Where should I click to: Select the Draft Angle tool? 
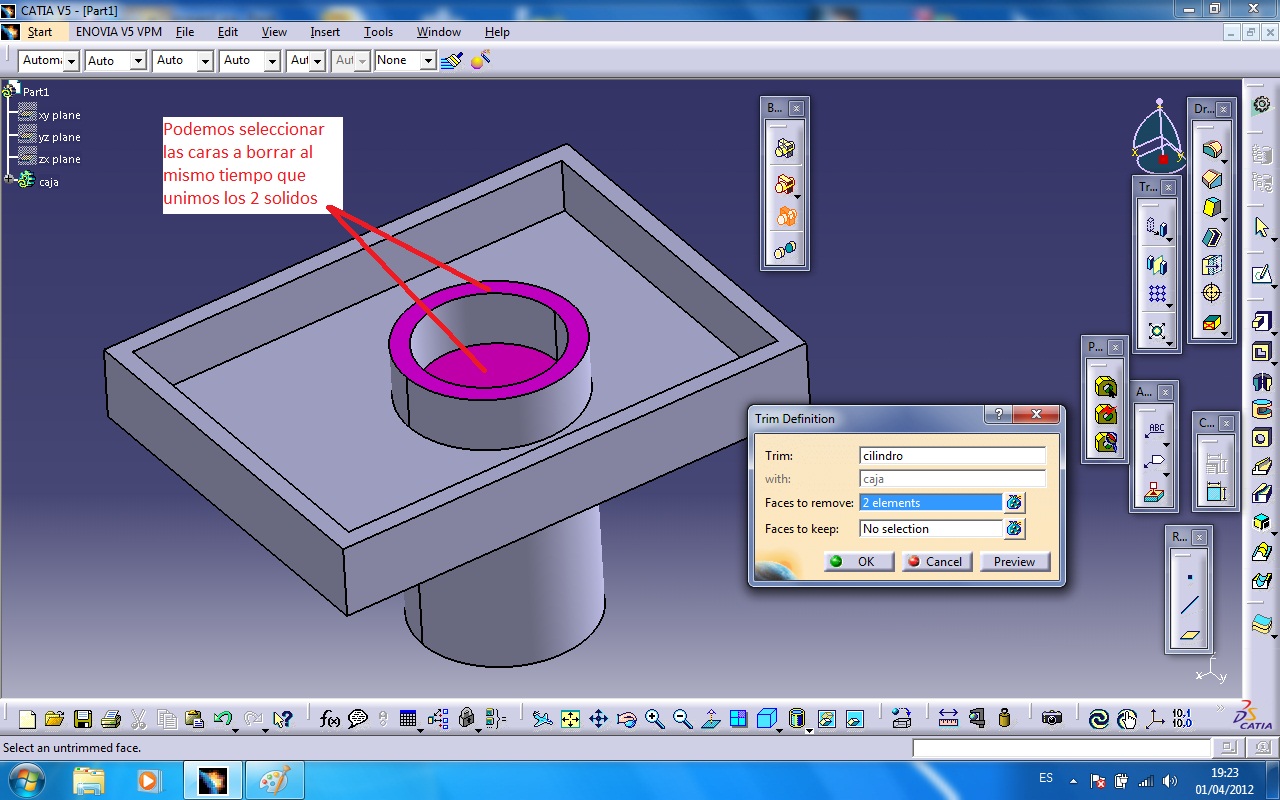click(1212, 209)
